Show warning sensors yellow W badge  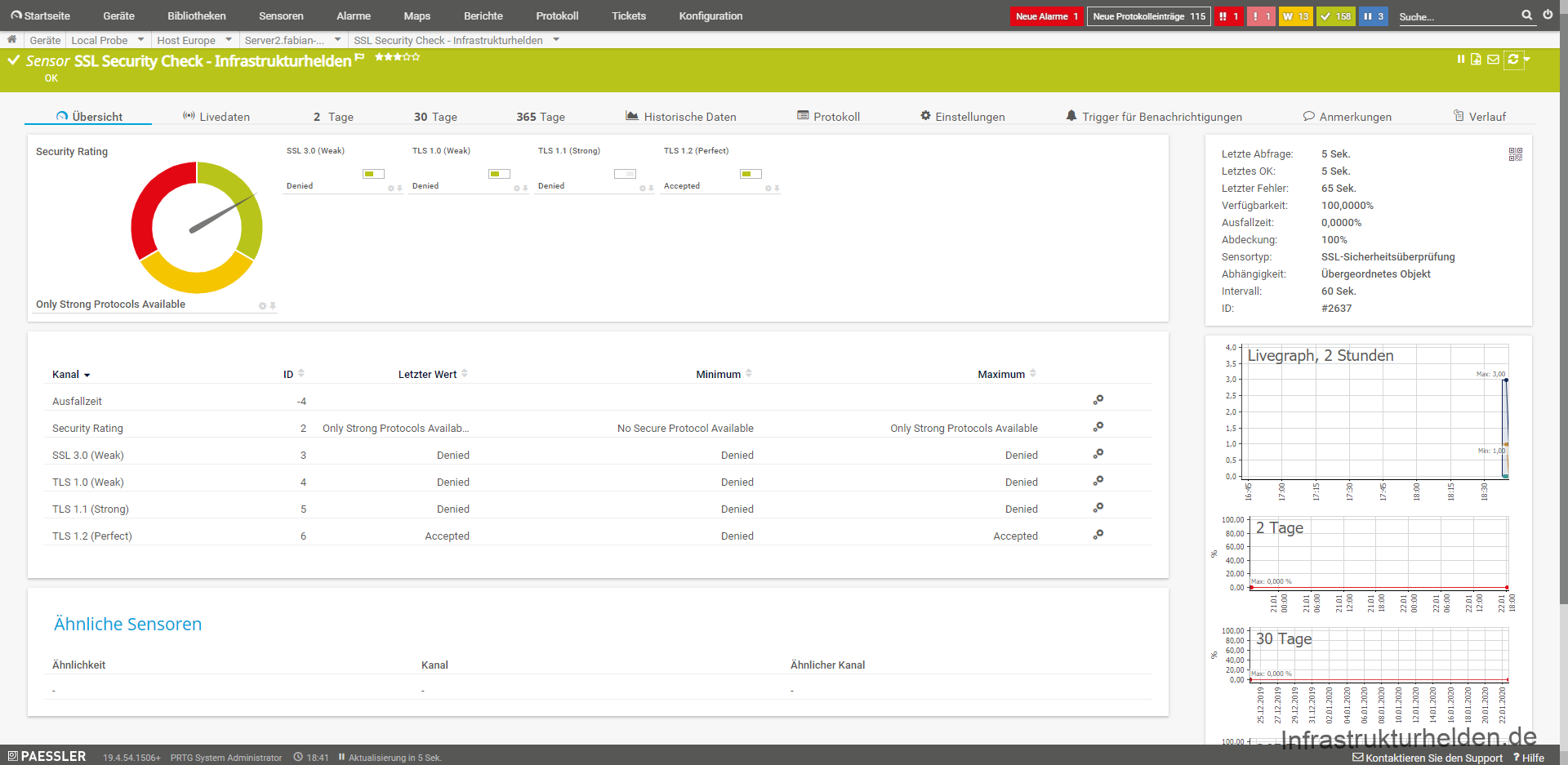pos(1295,16)
